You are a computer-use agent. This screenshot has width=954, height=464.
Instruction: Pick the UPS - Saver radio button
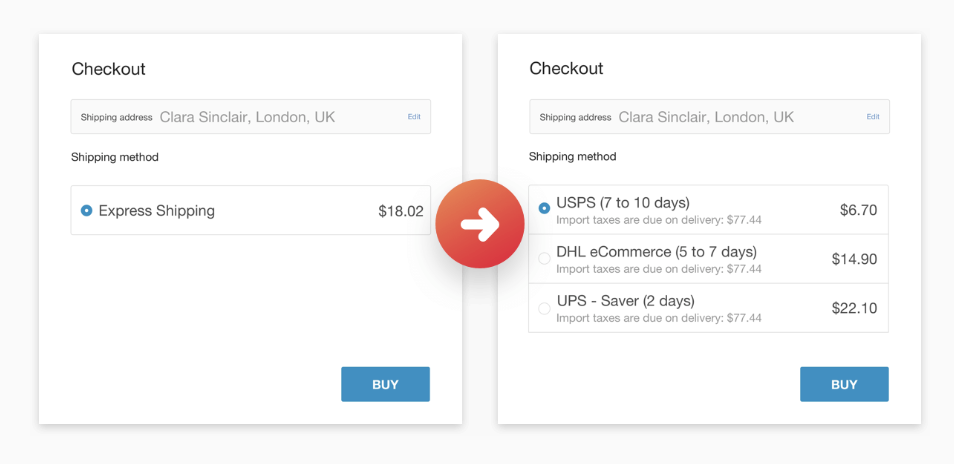click(544, 308)
